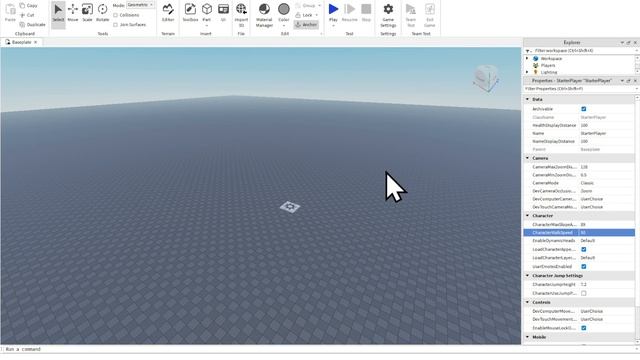Collapse the Camera properties section

(527, 158)
